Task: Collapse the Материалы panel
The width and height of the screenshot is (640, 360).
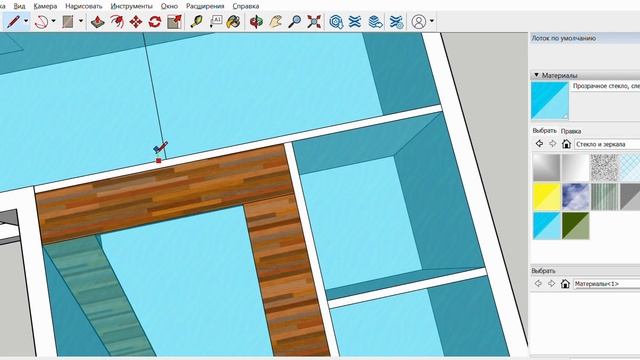Action: [x=537, y=75]
